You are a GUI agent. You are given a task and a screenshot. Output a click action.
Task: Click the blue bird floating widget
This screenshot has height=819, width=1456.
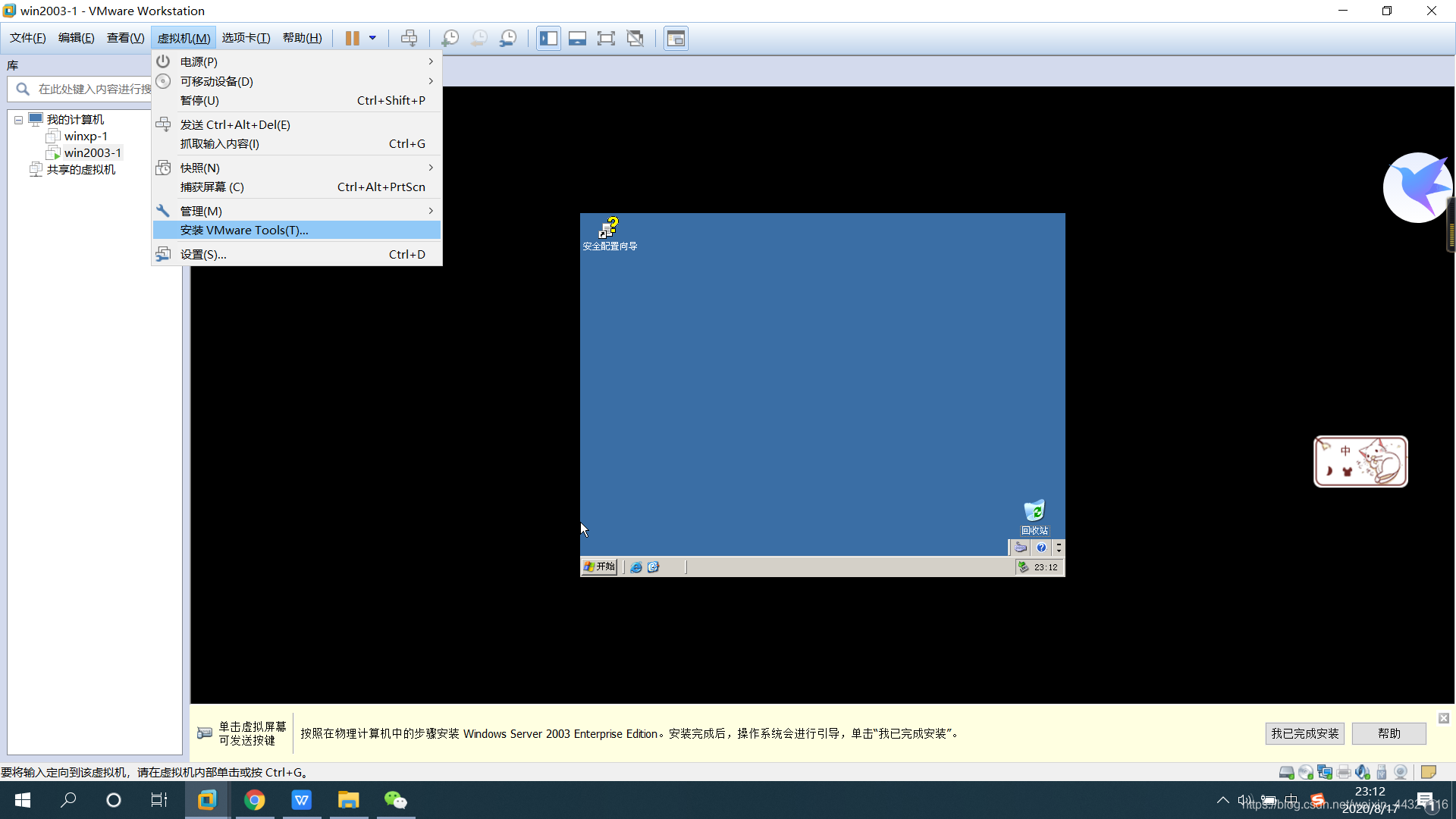pos(1417,187)
